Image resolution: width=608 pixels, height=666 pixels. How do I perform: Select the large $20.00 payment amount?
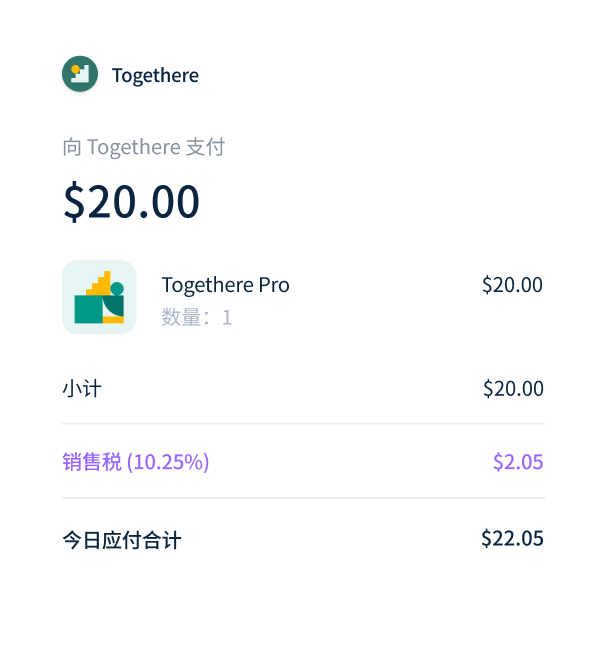pyautogui.click(x=131, y=201)
